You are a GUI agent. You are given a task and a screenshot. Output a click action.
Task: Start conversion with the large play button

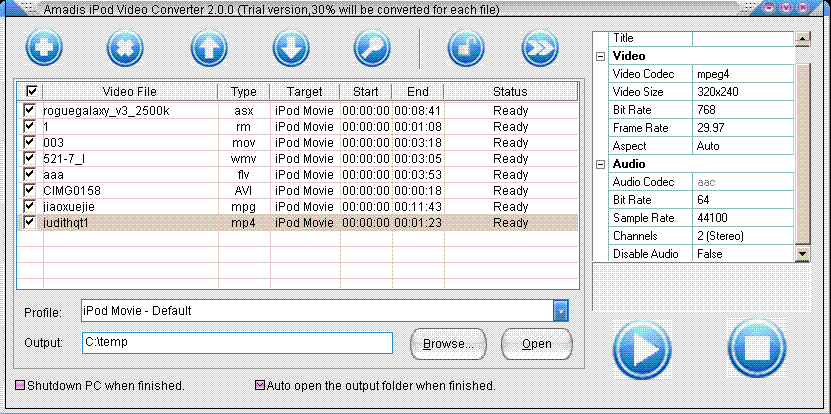click(642, 349)
